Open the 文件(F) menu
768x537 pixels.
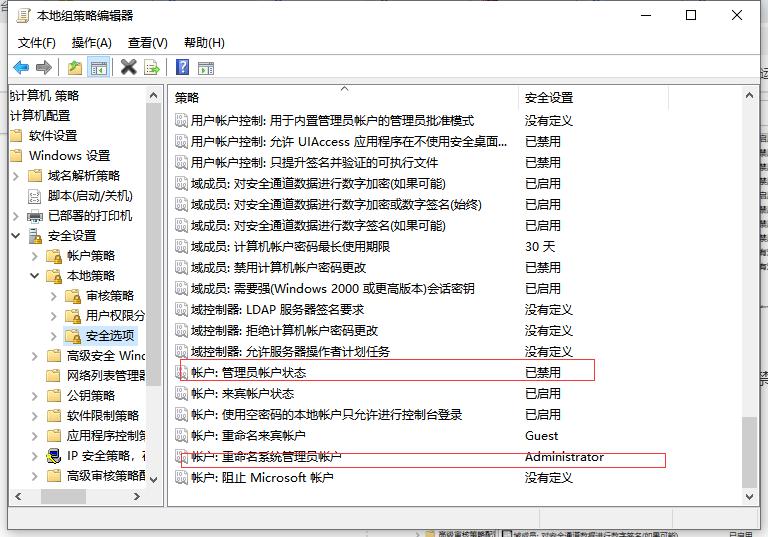tap(37, 43)
